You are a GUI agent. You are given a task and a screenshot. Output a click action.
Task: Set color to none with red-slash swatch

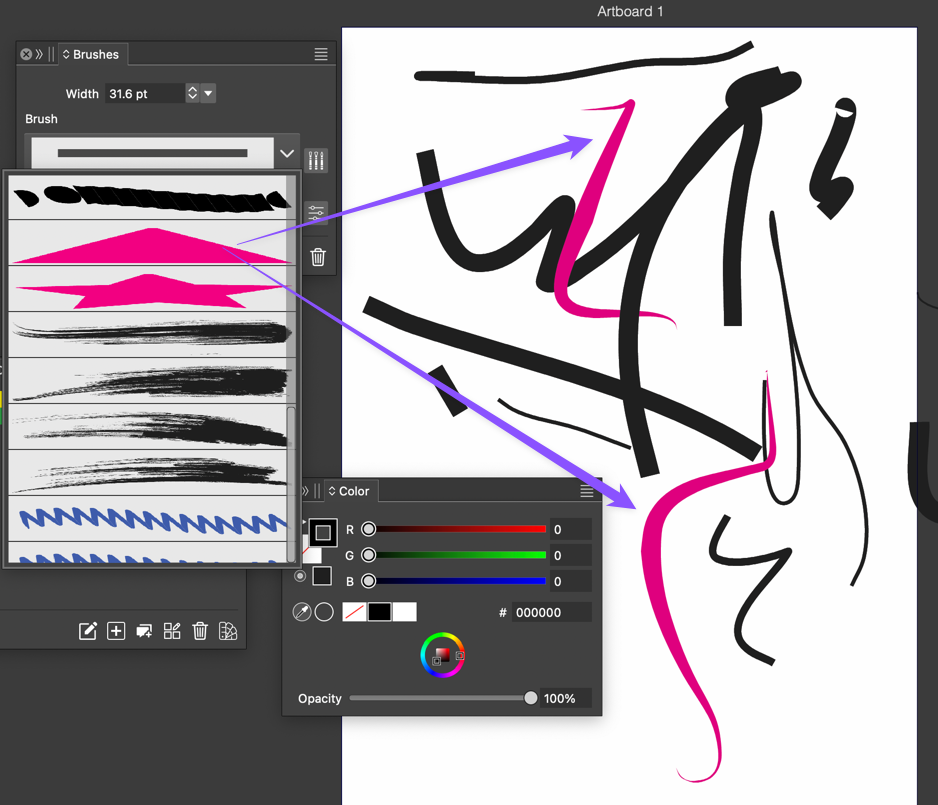(354, 612)
